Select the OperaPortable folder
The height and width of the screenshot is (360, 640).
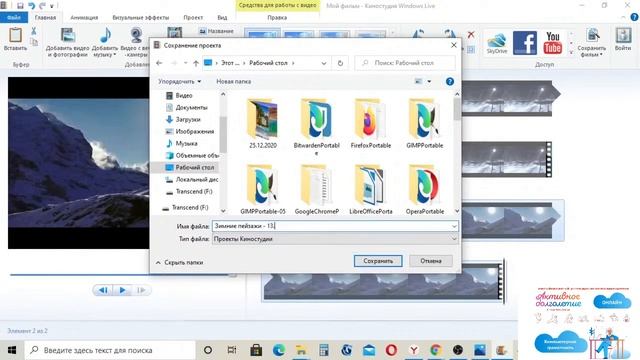pyautogui.click(x=424, y=189)
